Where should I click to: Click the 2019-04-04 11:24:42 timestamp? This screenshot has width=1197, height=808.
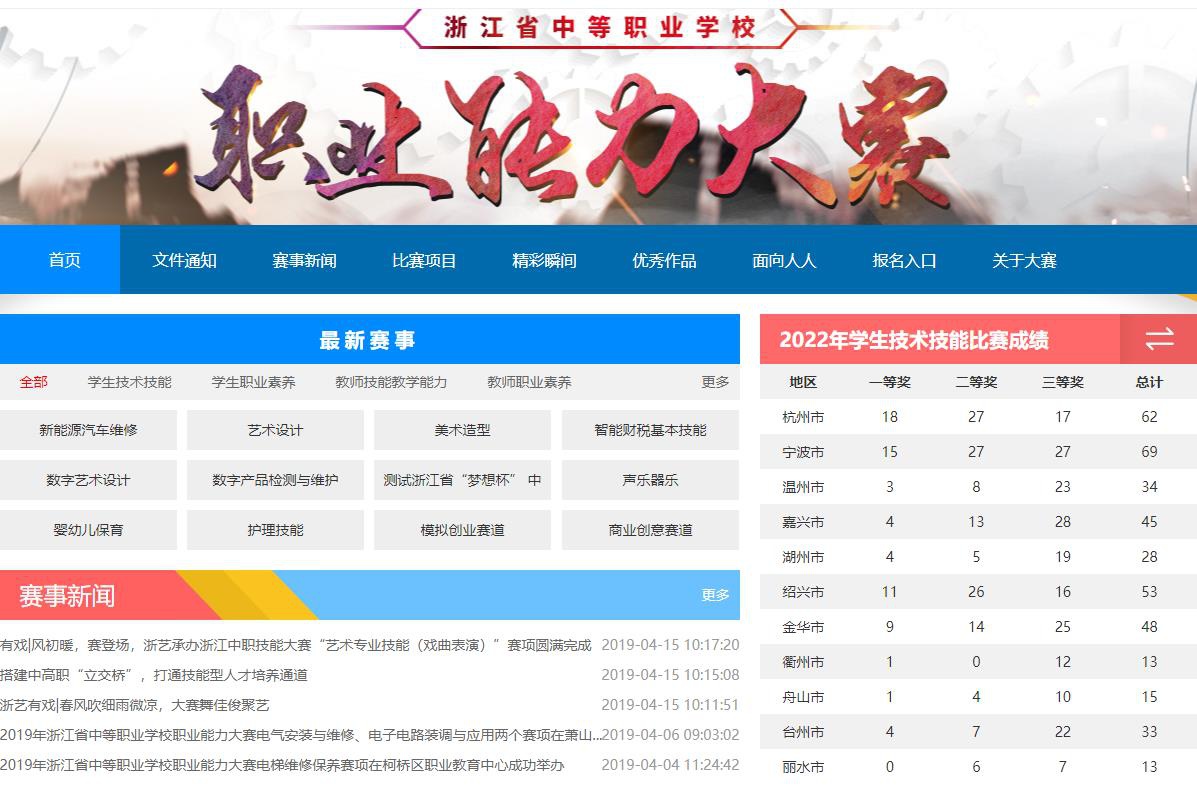point(670,764)
